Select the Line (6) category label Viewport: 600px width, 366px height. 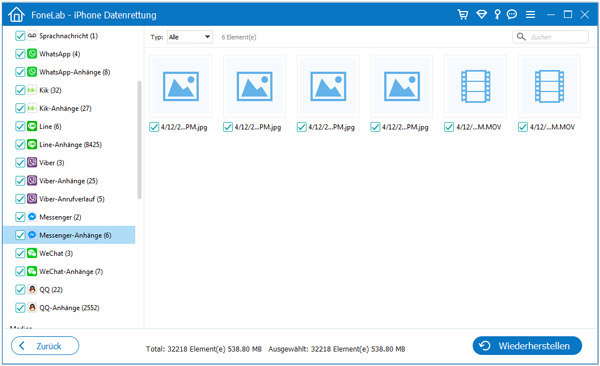(50, 126)
